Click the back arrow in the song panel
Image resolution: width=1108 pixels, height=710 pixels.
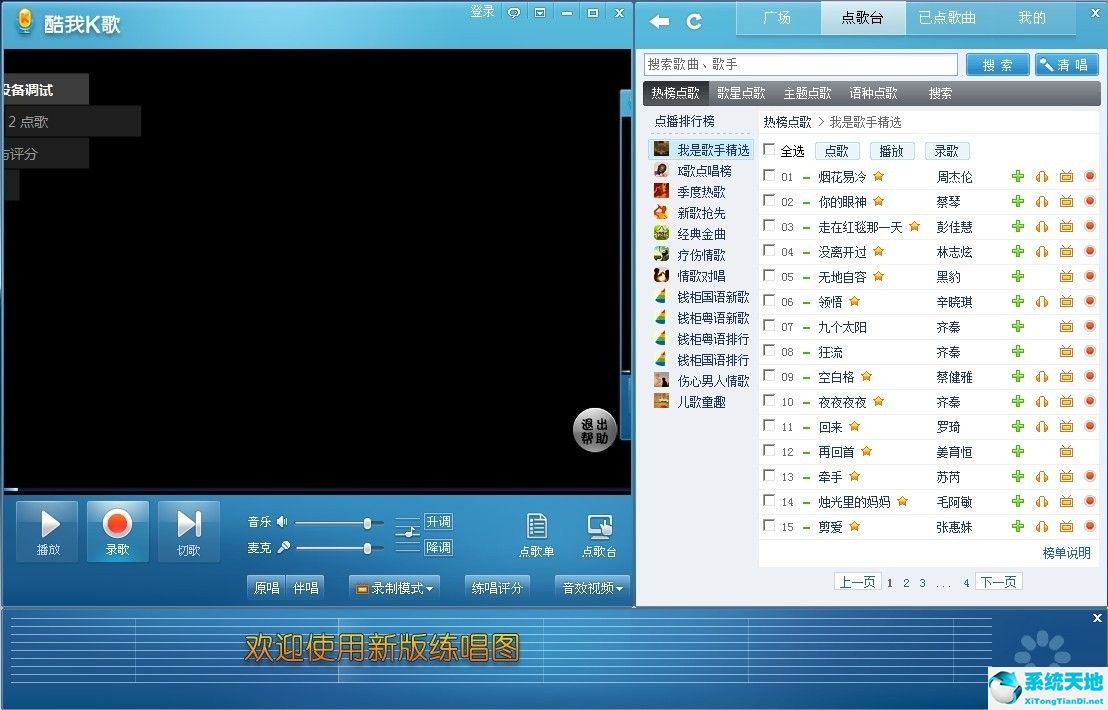659,21
